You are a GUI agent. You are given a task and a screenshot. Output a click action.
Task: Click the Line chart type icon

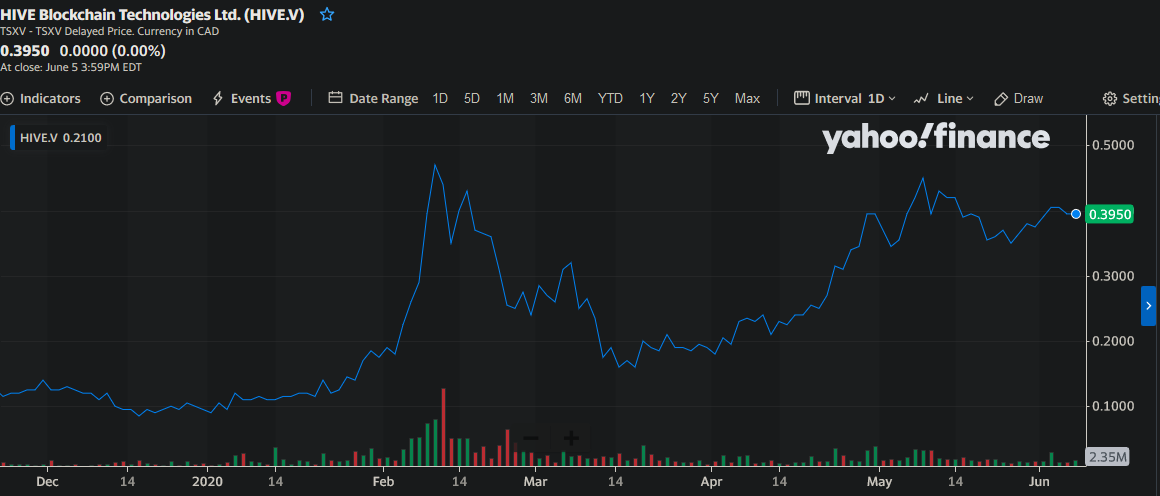pos(921,98)
